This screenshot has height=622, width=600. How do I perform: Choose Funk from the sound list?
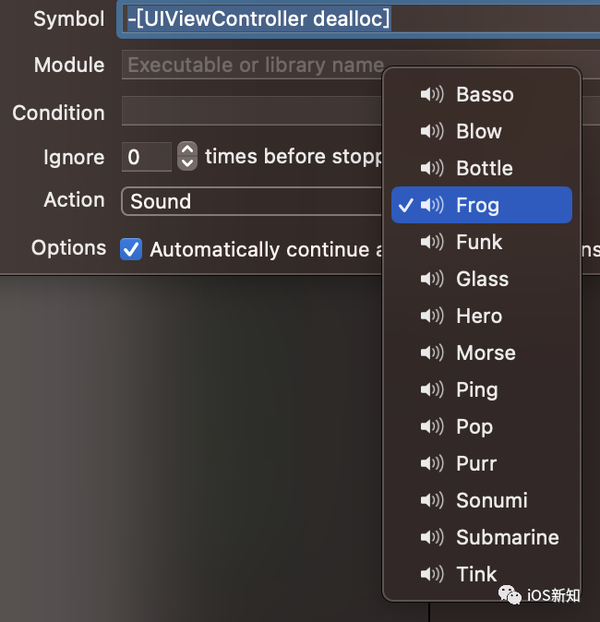pyautogui.click(x=479, y=243)
